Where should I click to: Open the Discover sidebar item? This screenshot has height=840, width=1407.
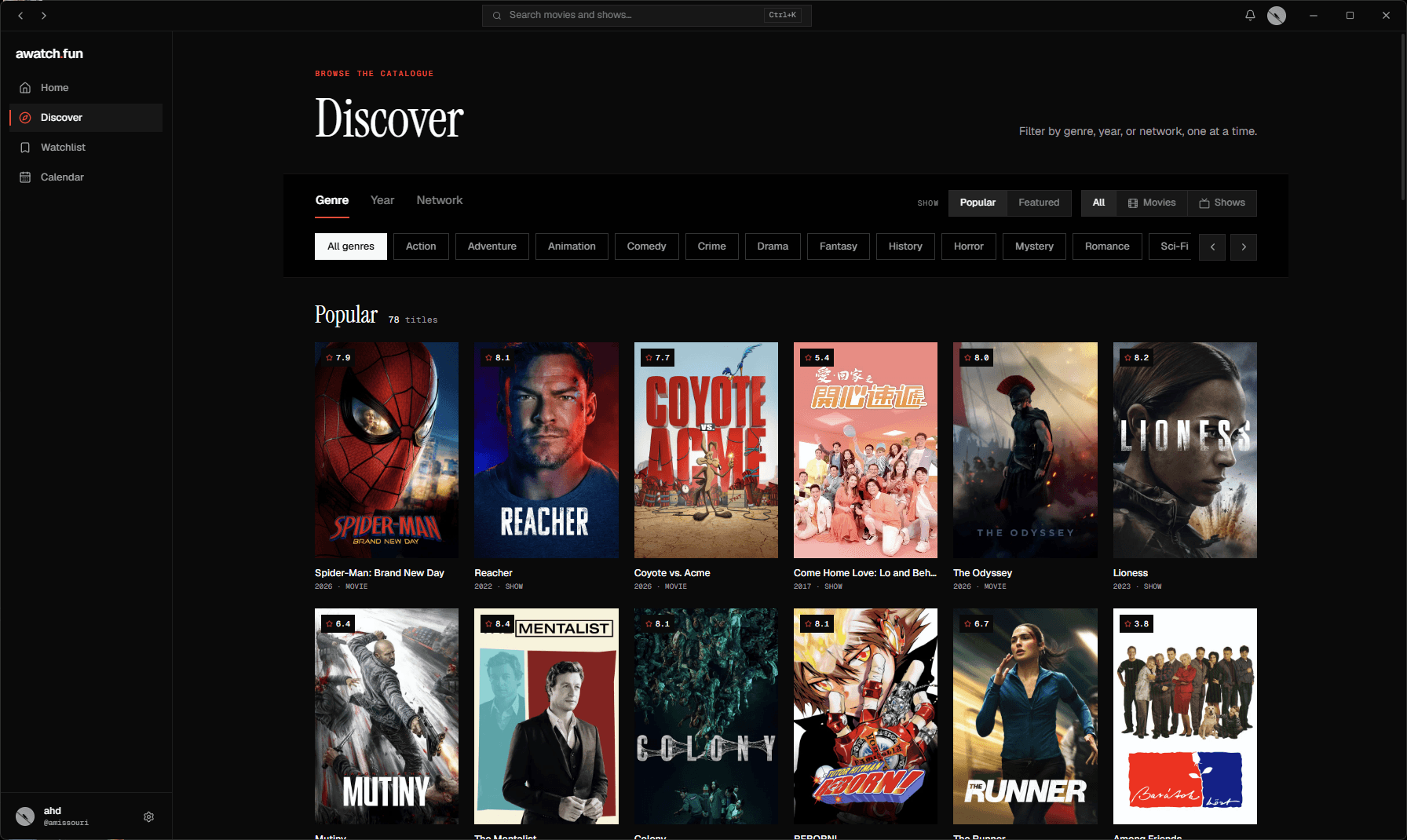click(86, 118)
